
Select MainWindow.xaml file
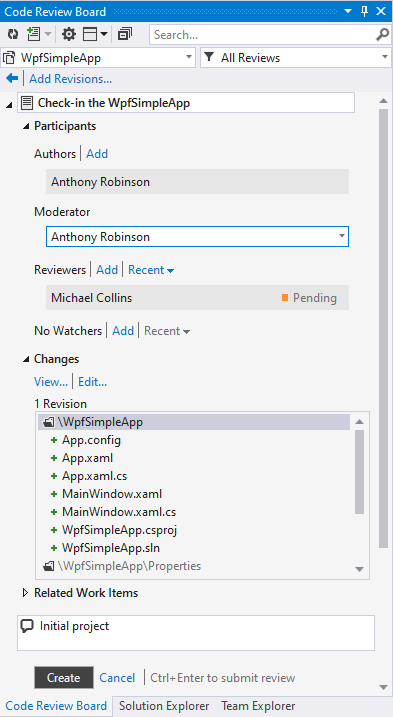point(112,494)
